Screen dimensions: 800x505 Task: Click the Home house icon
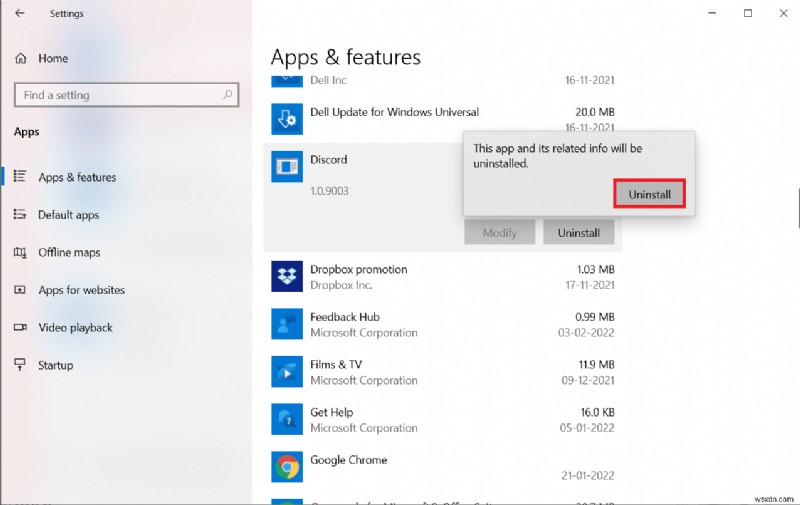[x=21, y=59]
